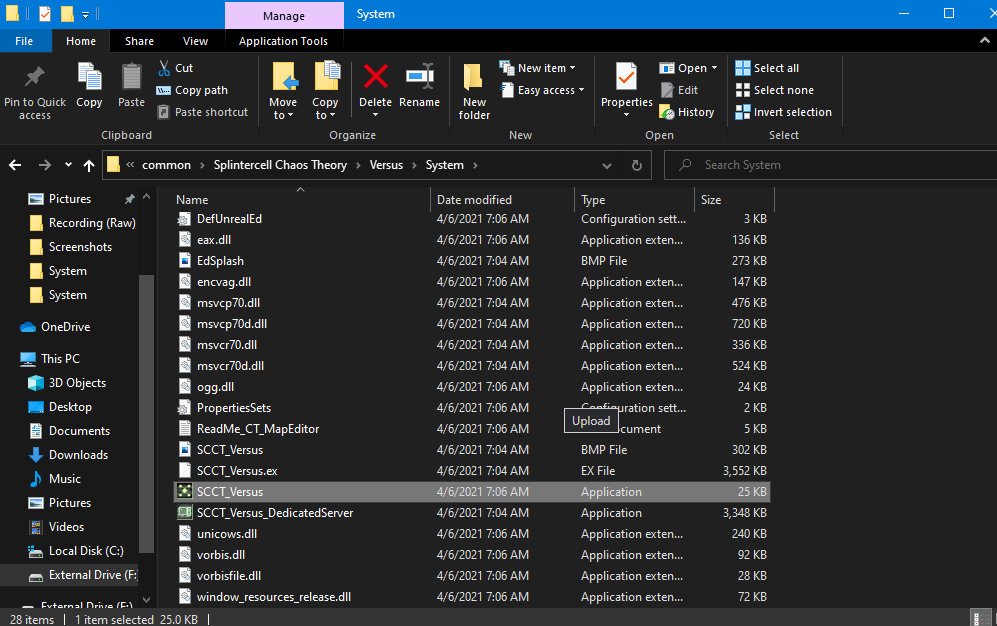Click the Manage contextual tab
The width and height of the screenshot is (997, 626).
pyautogui.click(x=284, y=16)
